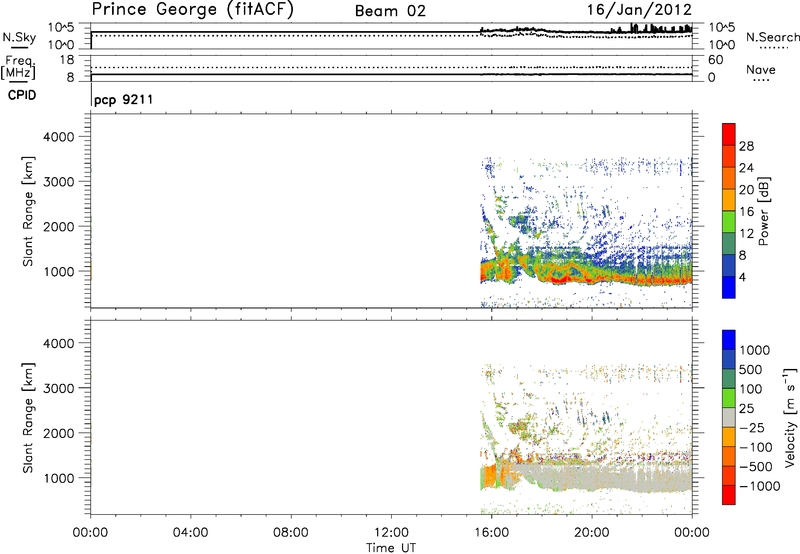Image resolution: width=800 pixels, height=554 pixels.
Task: Select the 'Beam 02' label
Action: tap(390, 11)
